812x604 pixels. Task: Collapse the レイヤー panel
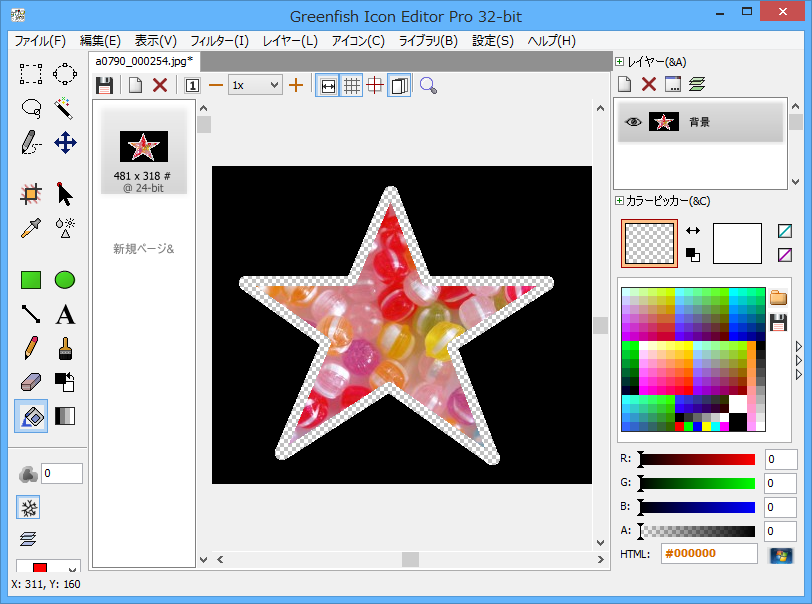tap(620, 62)
